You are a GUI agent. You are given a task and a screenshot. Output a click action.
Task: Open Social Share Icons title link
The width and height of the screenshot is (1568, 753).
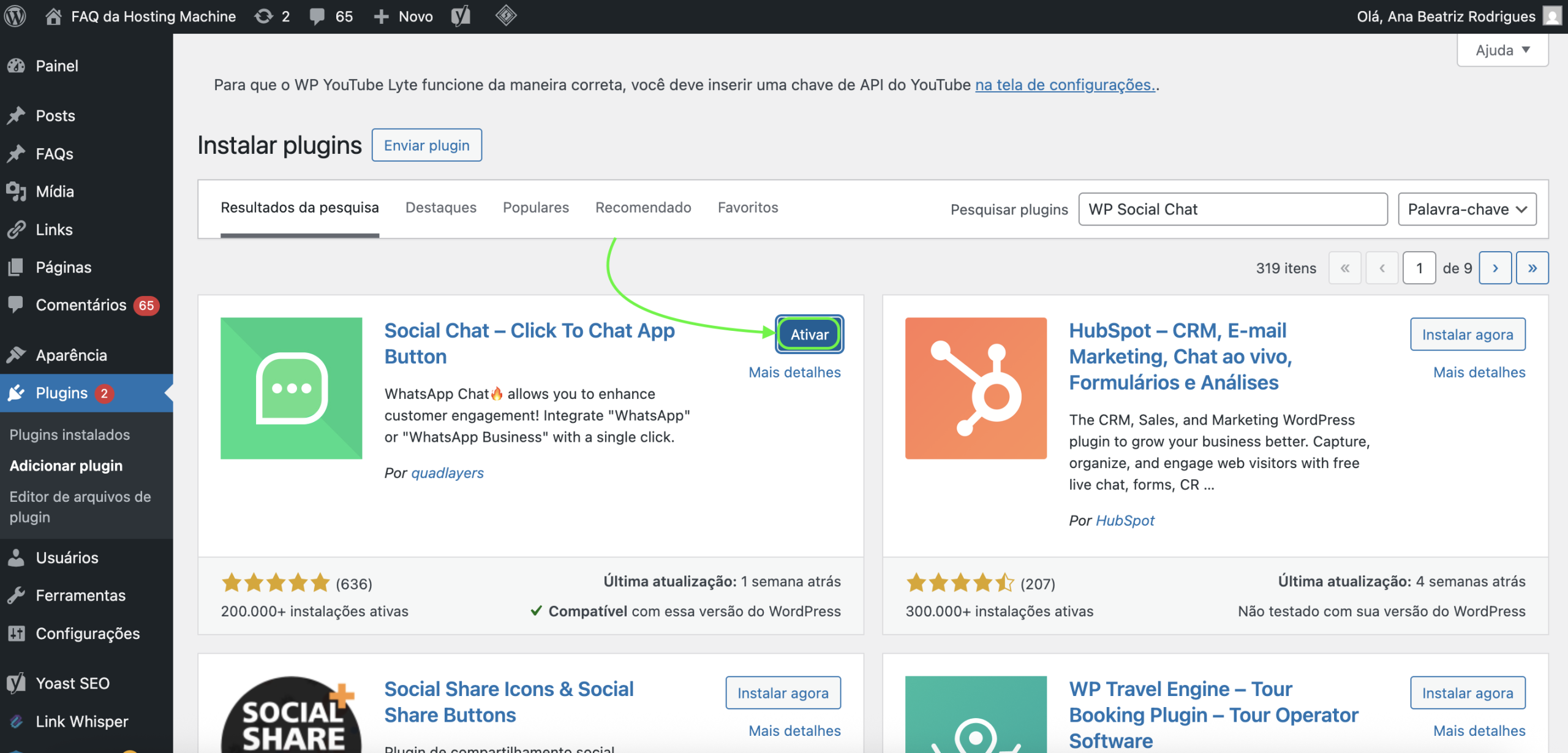(508, 702)
